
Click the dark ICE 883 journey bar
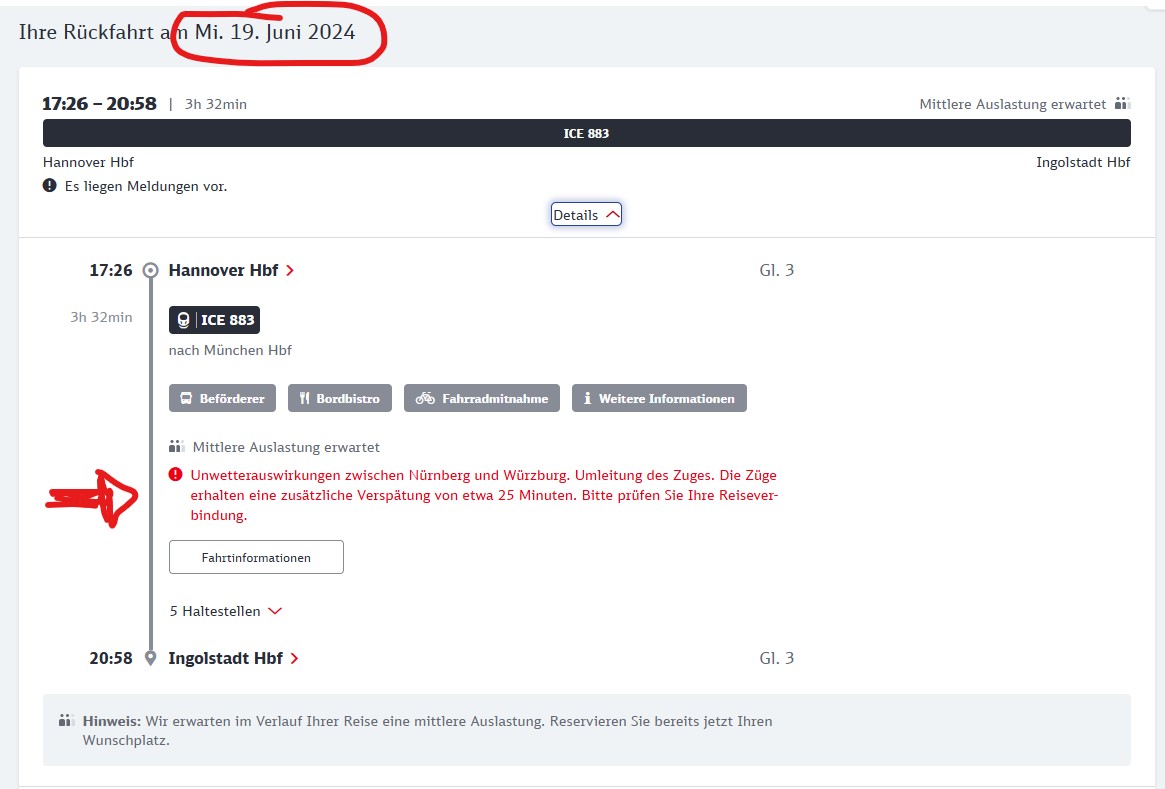(x=586, y=133)
